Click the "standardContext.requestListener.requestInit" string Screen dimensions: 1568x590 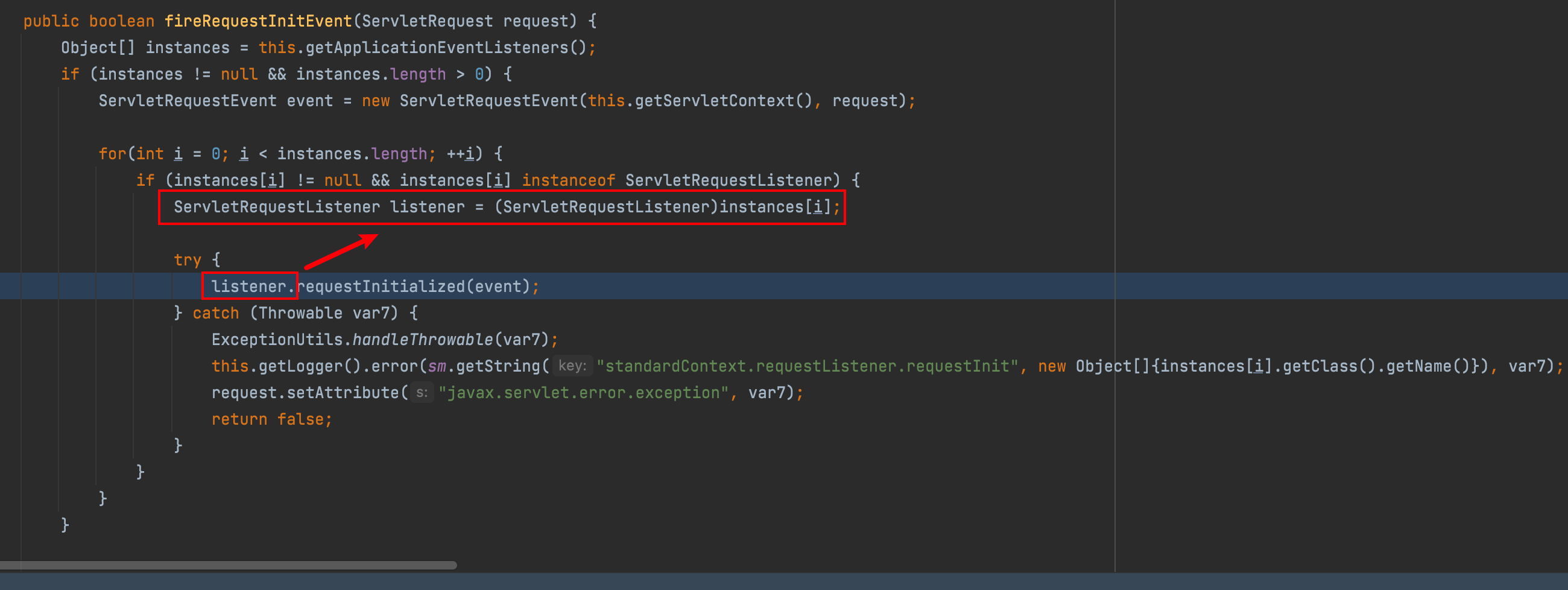click(x=807, y=366)
